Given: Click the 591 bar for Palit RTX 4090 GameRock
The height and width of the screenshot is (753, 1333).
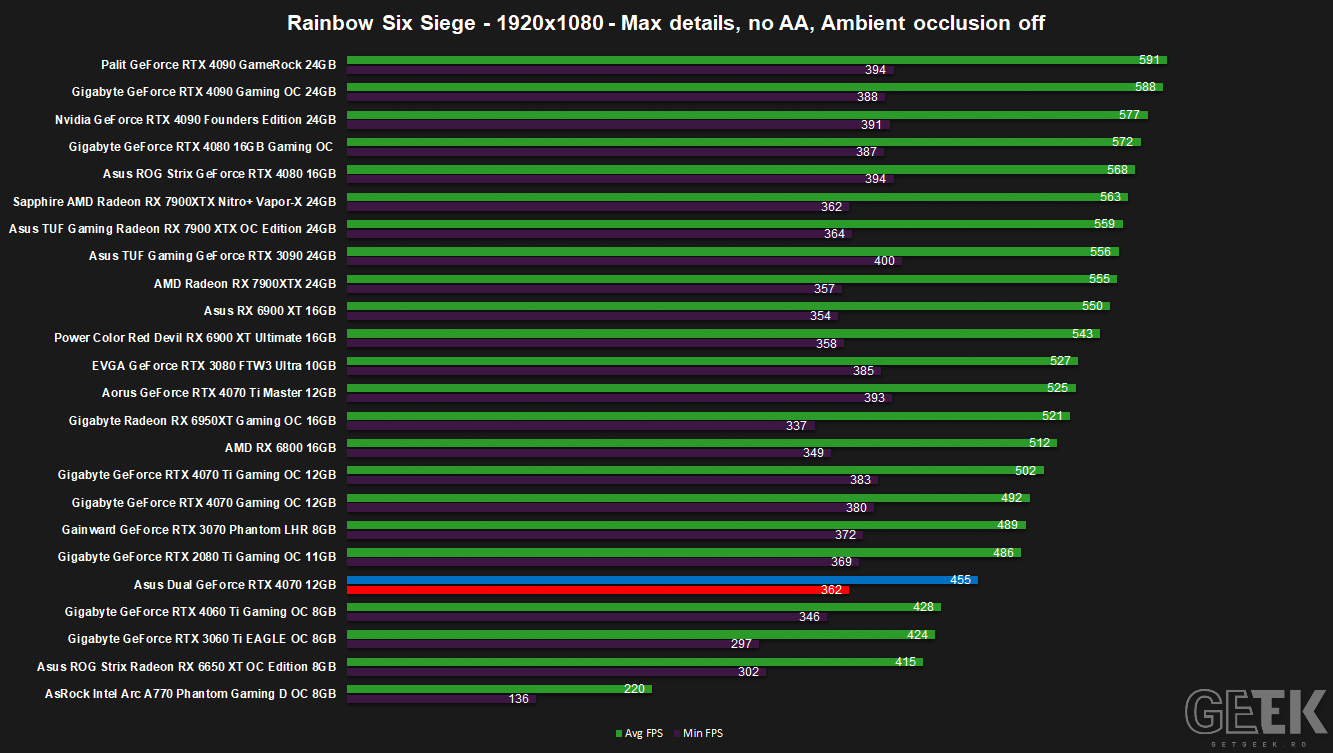Looking at the screenshot, I should click(x=757, y=60).
